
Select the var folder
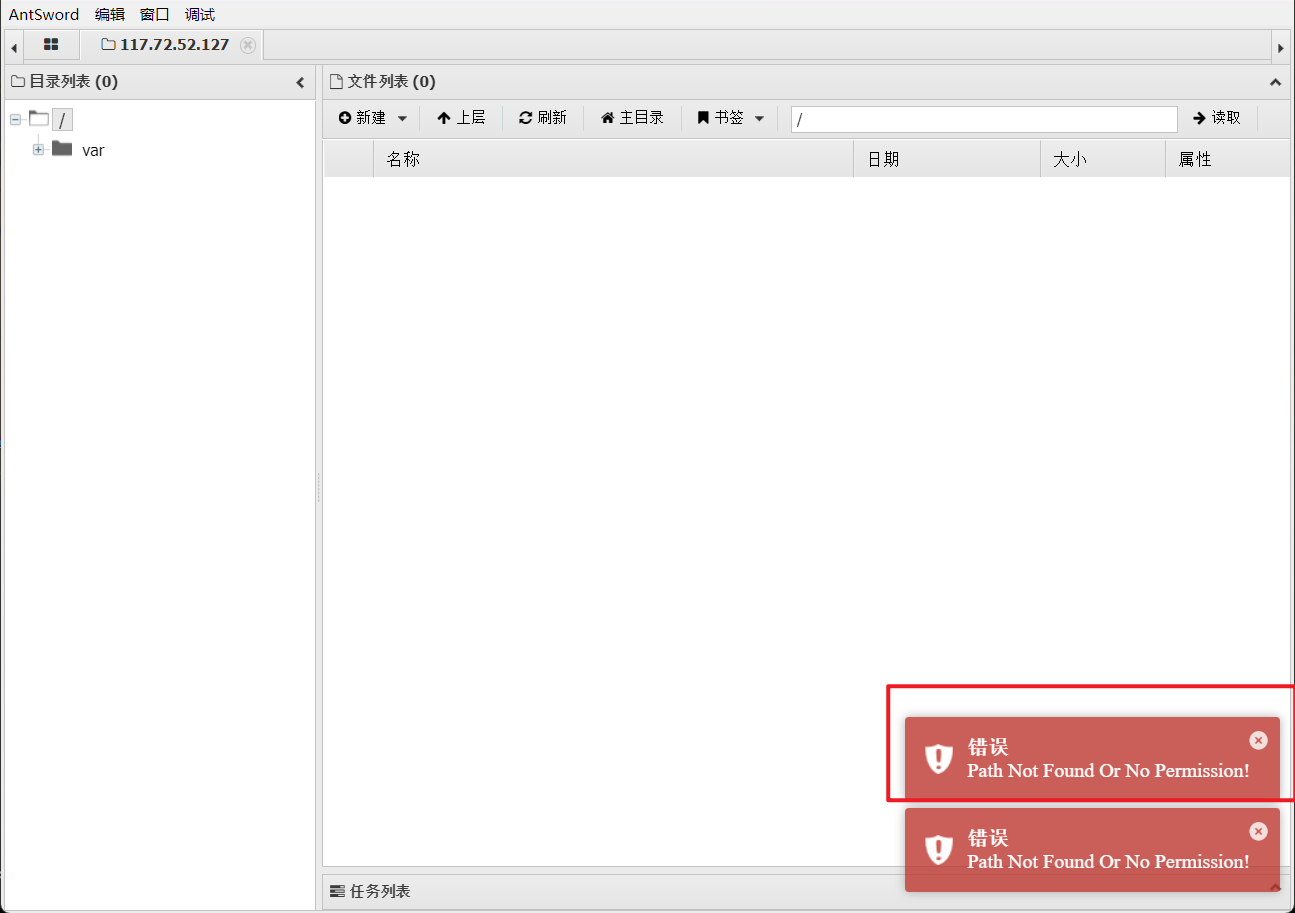tap(93, 150)
